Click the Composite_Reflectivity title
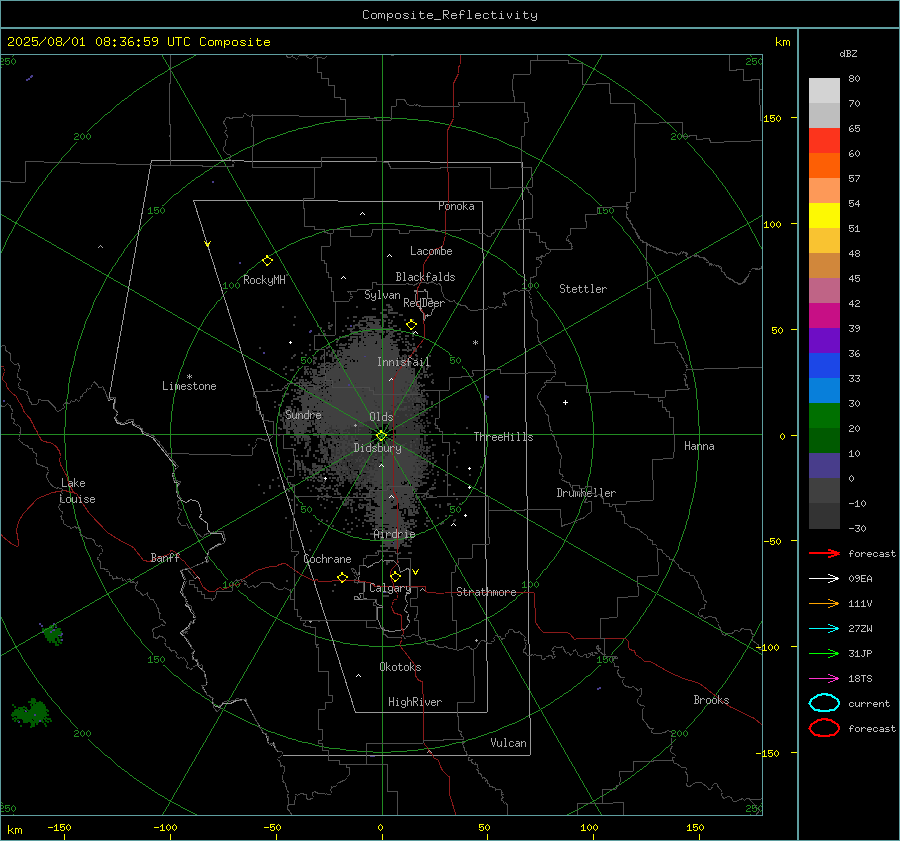Screen dimensions: 900x841 [449, 15]
